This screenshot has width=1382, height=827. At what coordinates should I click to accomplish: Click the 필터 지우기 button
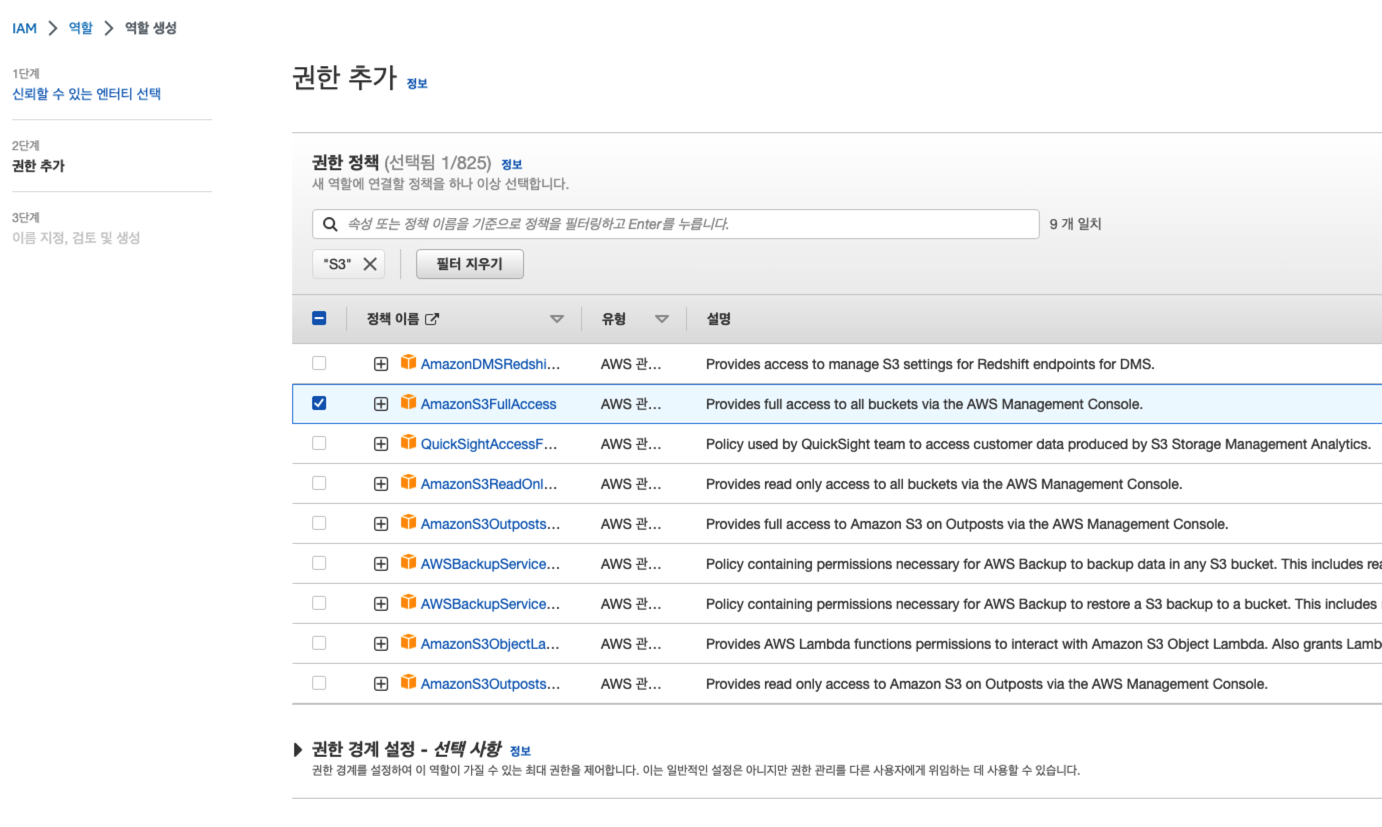click(470, 264)
